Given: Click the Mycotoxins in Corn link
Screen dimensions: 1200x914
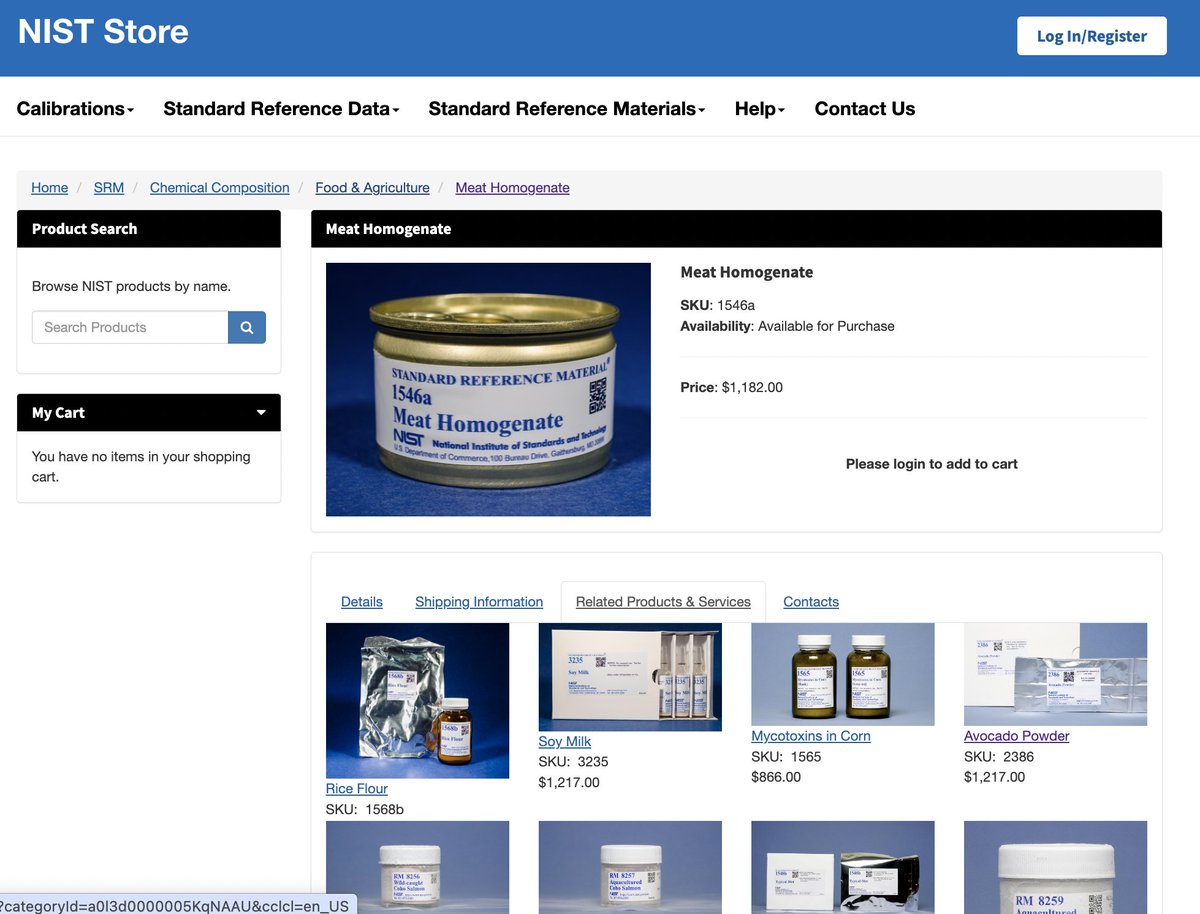Looking at the screenshot, I should pos(811,736).
